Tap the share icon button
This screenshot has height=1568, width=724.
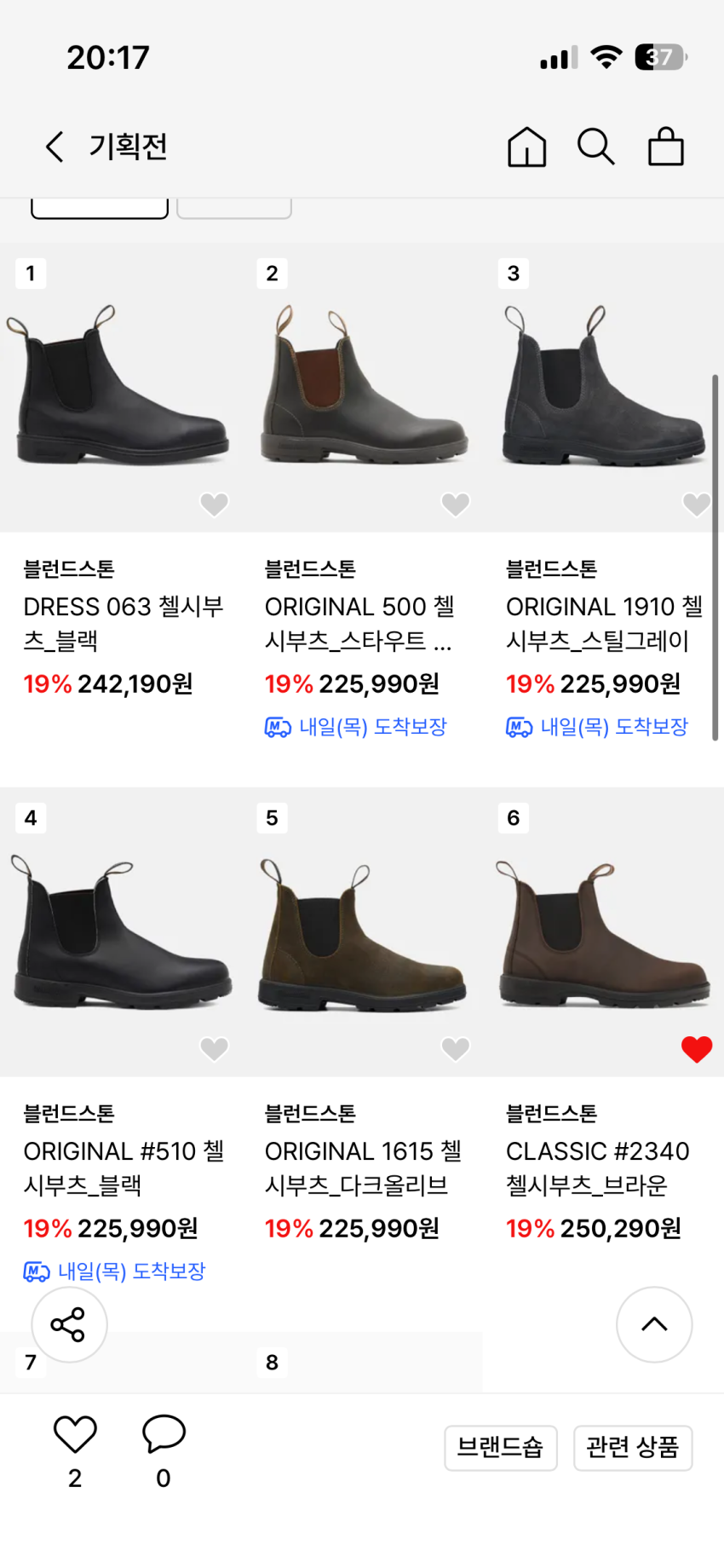click(69, 1324)
